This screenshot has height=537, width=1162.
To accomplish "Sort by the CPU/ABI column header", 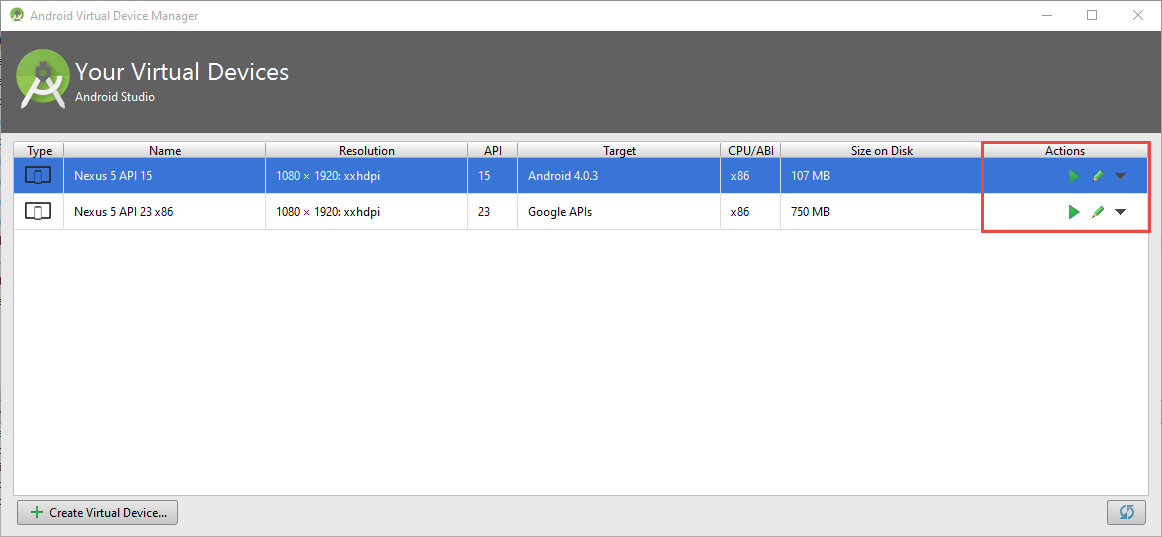I will (x=751, y=150).
